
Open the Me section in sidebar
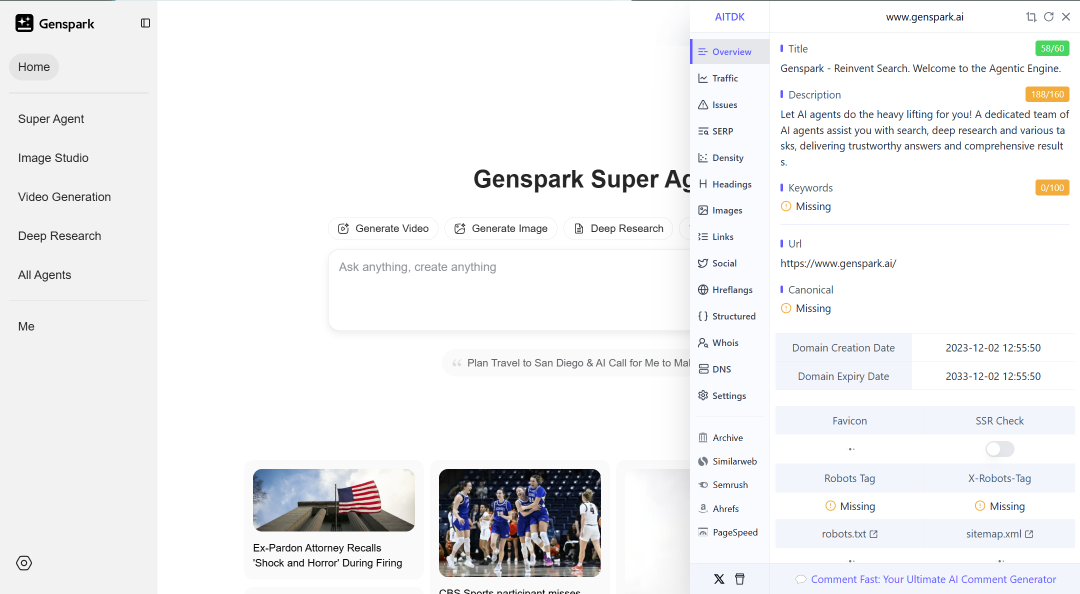pyautogui.click(x=26, y=327)
